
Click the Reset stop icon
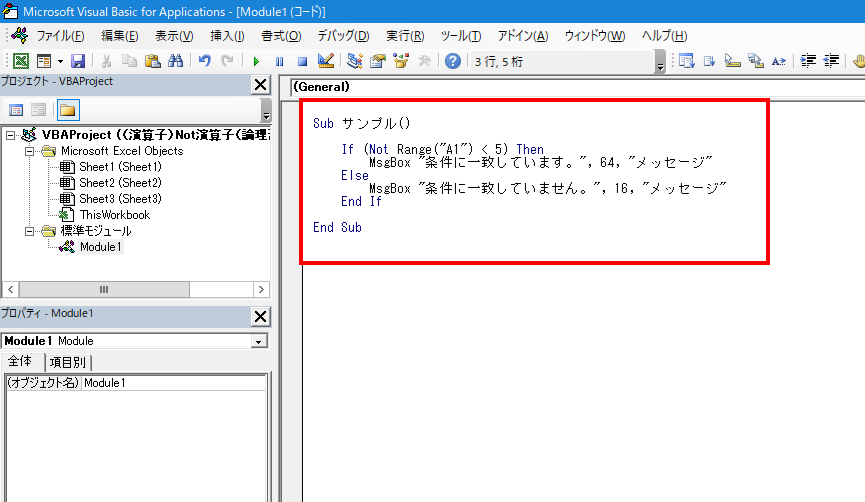click(302, 61)
